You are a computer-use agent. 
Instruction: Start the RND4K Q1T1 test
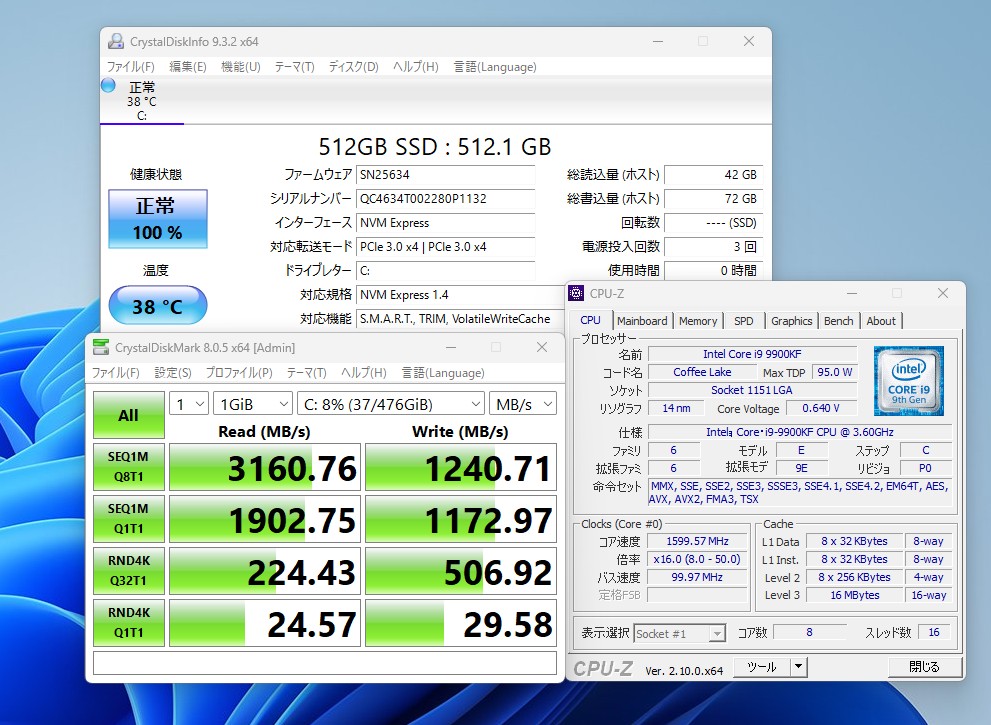coord(129,623)
